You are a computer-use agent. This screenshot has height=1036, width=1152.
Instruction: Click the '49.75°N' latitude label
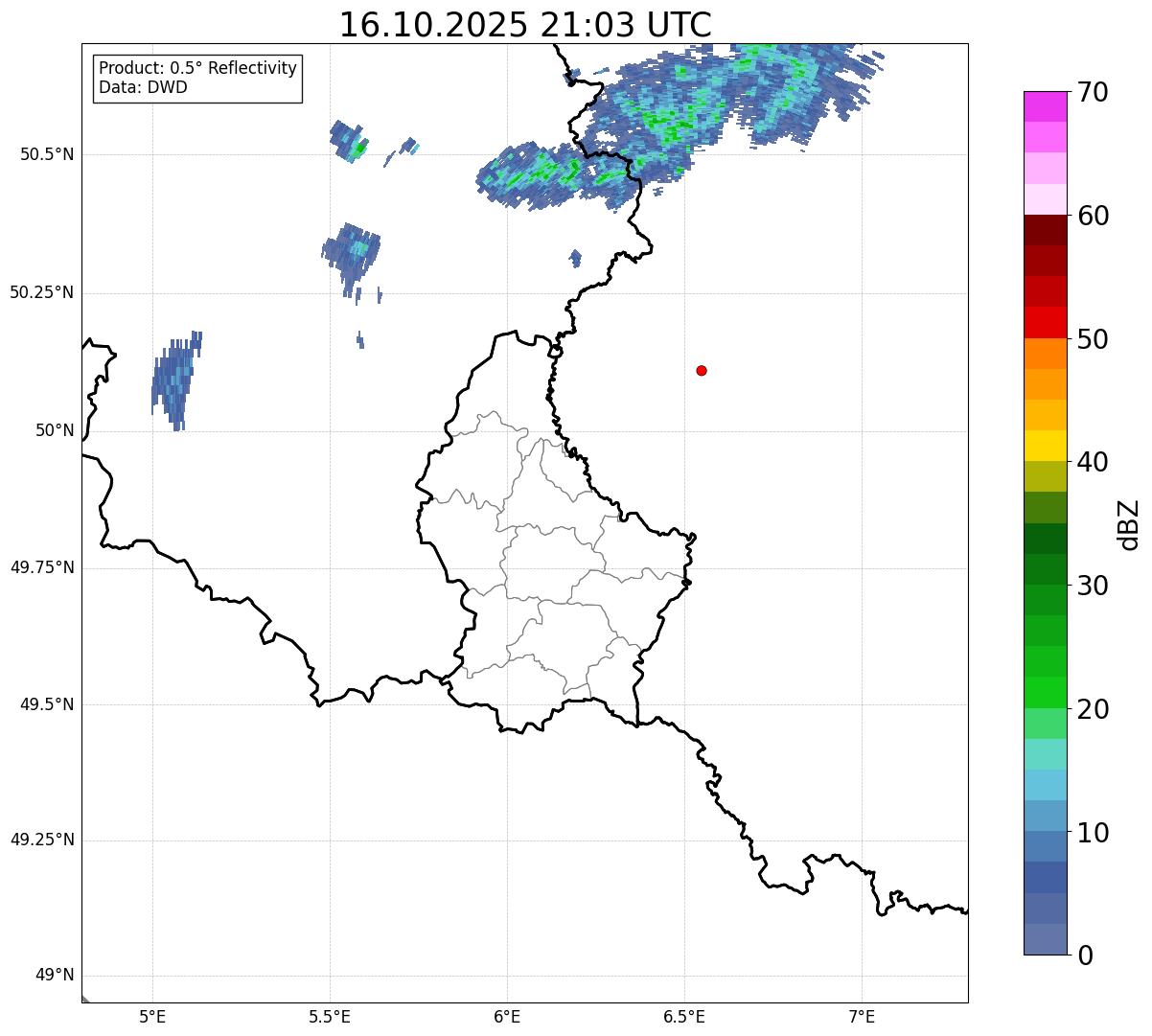pyautogui.click(x=42, y=567)
